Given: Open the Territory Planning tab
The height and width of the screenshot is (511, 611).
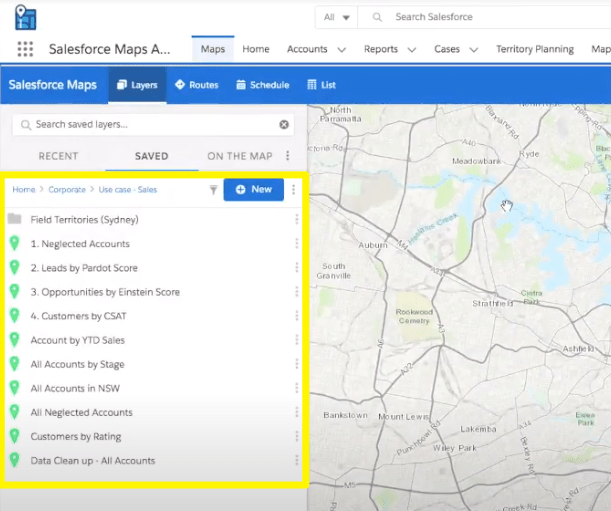Looking at the screenshot, I should (x=535, y=49).
